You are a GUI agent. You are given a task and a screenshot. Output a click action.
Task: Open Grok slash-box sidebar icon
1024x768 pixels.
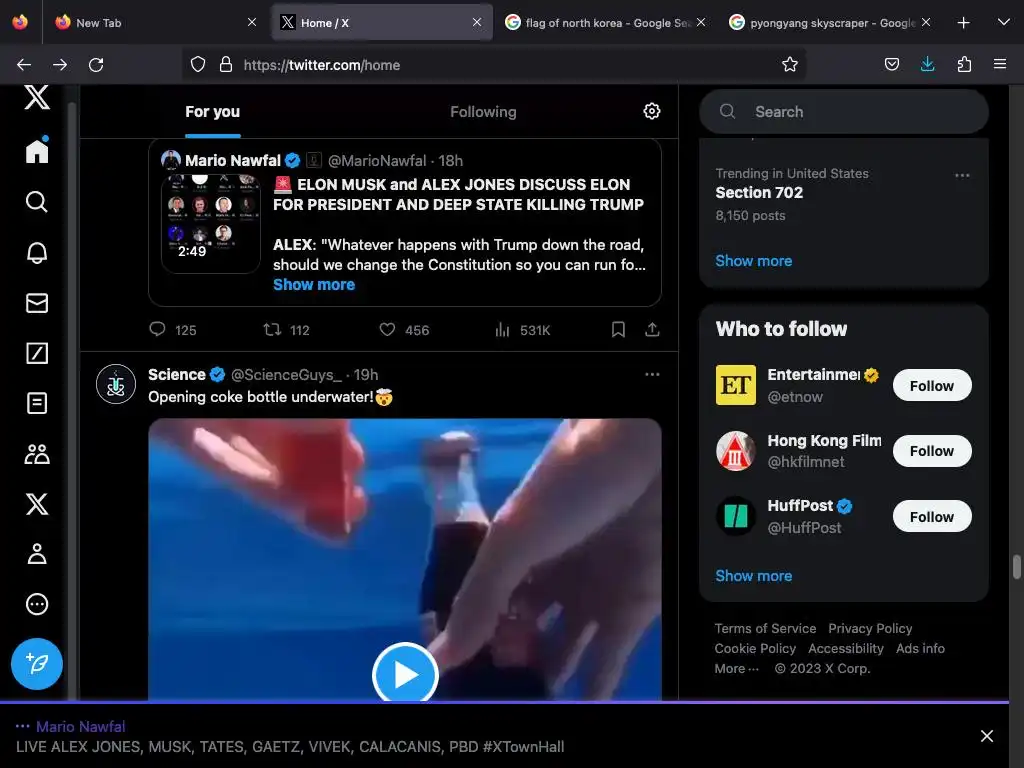(37, 353)
